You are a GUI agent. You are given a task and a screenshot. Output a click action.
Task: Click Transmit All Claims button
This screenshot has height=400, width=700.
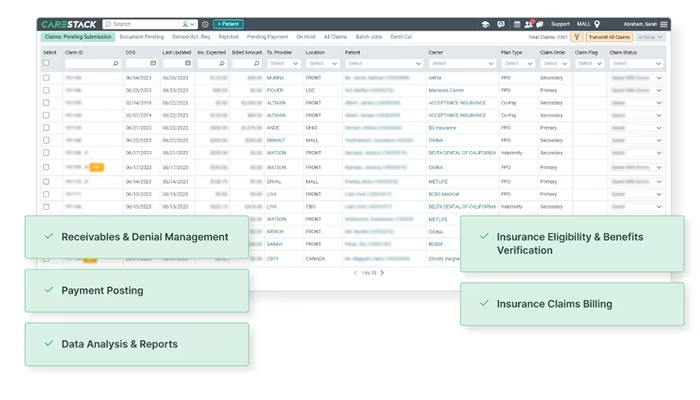click(x=609, y=37)
